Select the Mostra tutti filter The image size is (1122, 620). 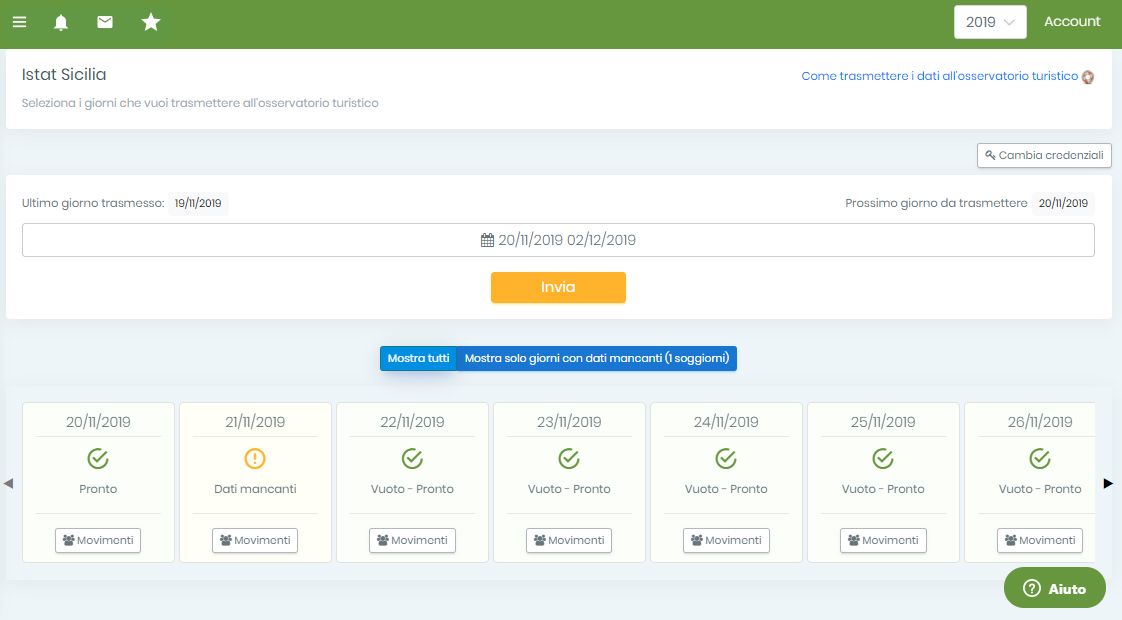(419, 358)
